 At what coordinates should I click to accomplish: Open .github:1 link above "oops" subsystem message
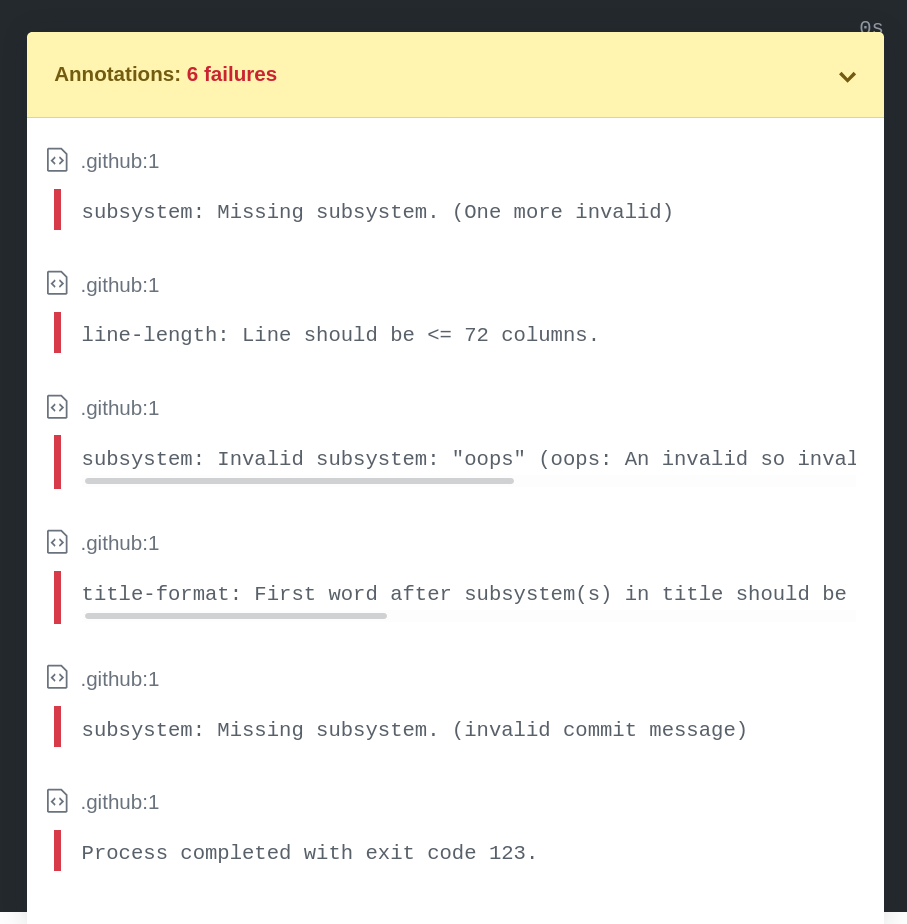(x=120, y=408)
